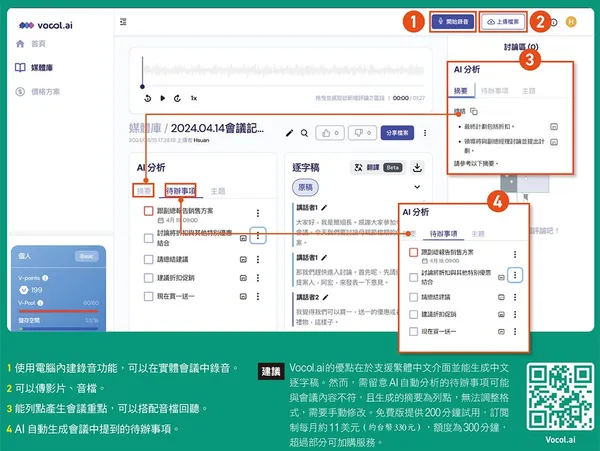Open options menu for 建議折扣促銷
This screenshot has height=451, width=600.
(258, 278)
